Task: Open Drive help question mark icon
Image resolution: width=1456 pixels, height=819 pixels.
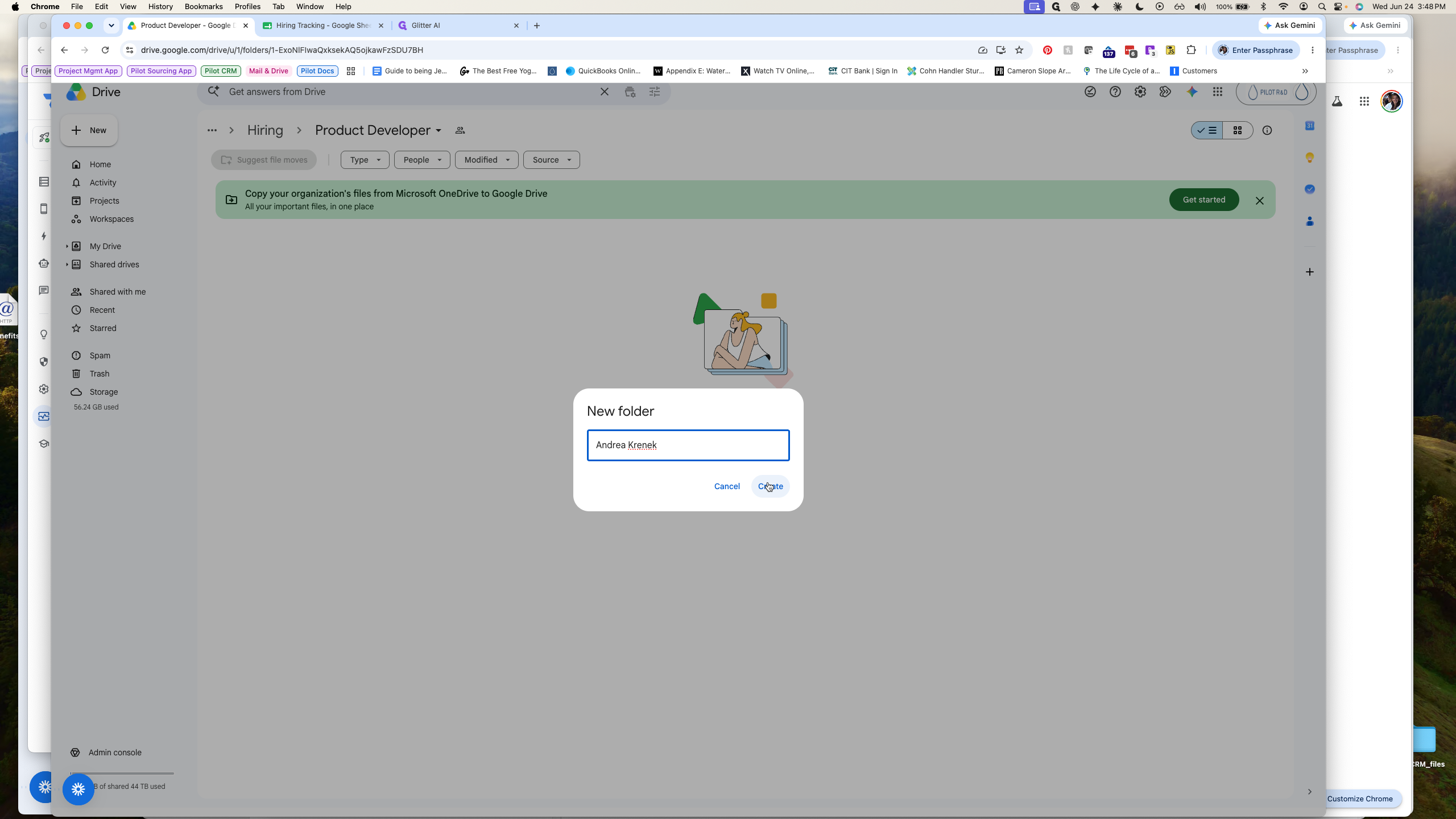Action: coord(1115,92)
